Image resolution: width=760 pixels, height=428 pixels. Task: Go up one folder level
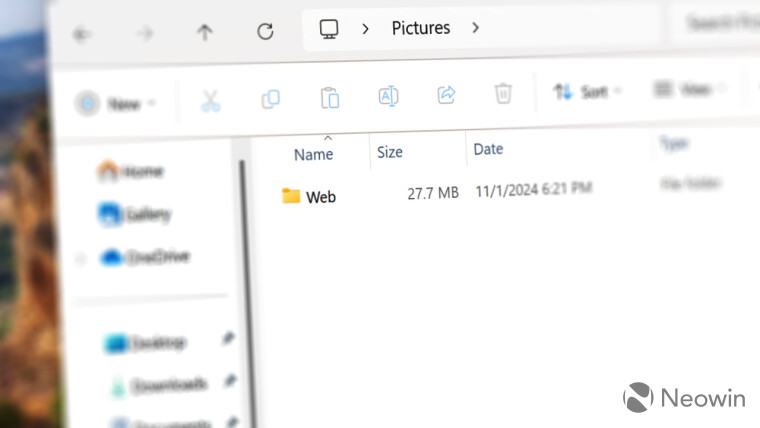pos(205,32)
